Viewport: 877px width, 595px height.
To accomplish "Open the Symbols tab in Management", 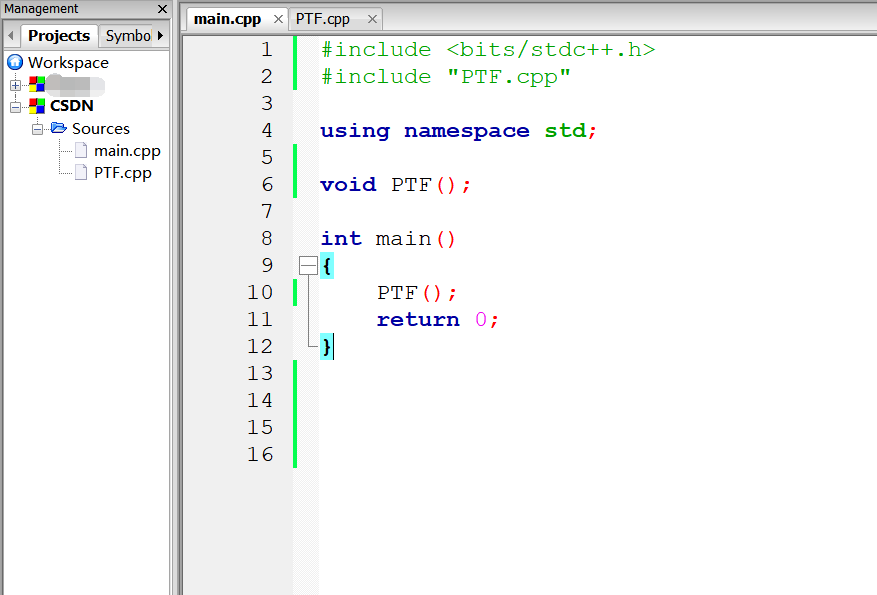I will [x=128, y=36].
